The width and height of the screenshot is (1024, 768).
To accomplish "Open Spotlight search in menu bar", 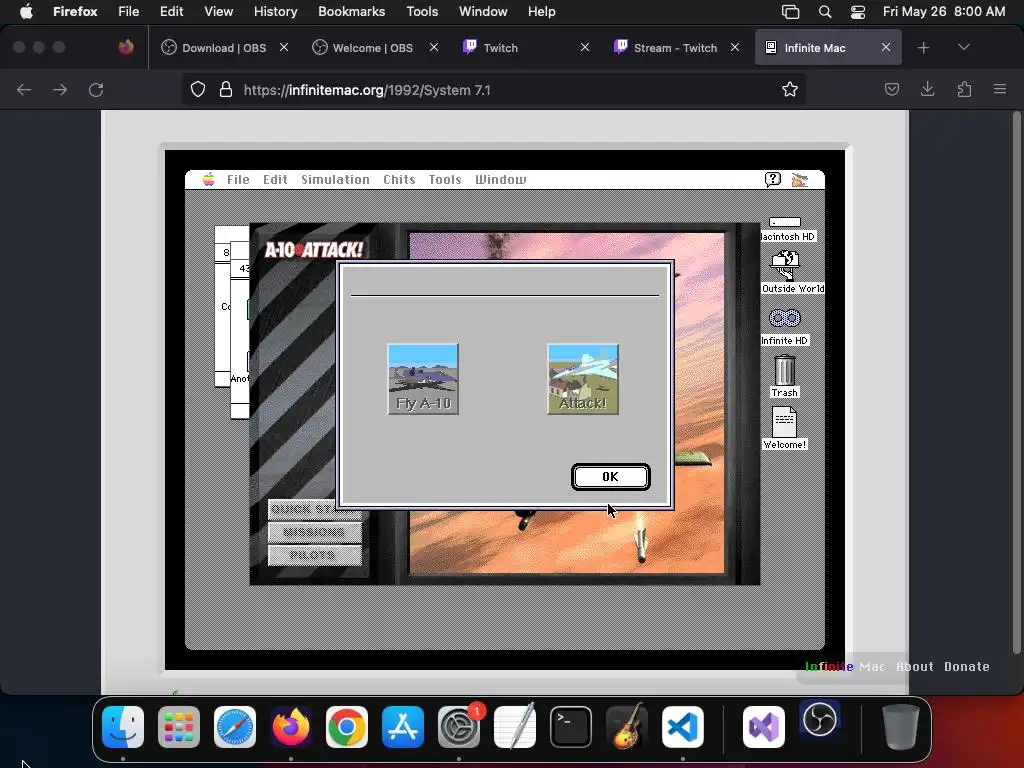I will click(x=825, y=12).
